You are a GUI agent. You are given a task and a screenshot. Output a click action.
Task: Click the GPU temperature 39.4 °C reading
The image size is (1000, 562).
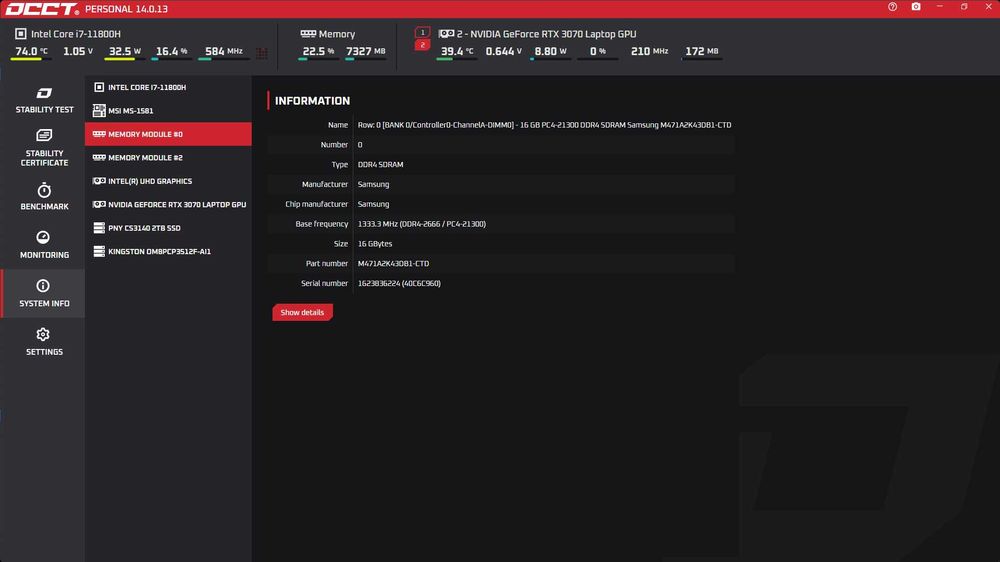click(457, 52)
